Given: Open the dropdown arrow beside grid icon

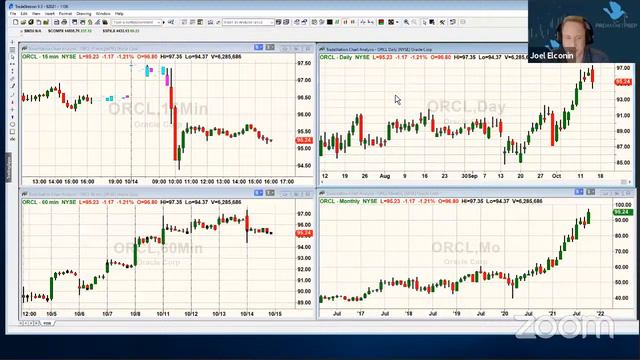Looking at the screenshot, I should (x=397, y=22).
